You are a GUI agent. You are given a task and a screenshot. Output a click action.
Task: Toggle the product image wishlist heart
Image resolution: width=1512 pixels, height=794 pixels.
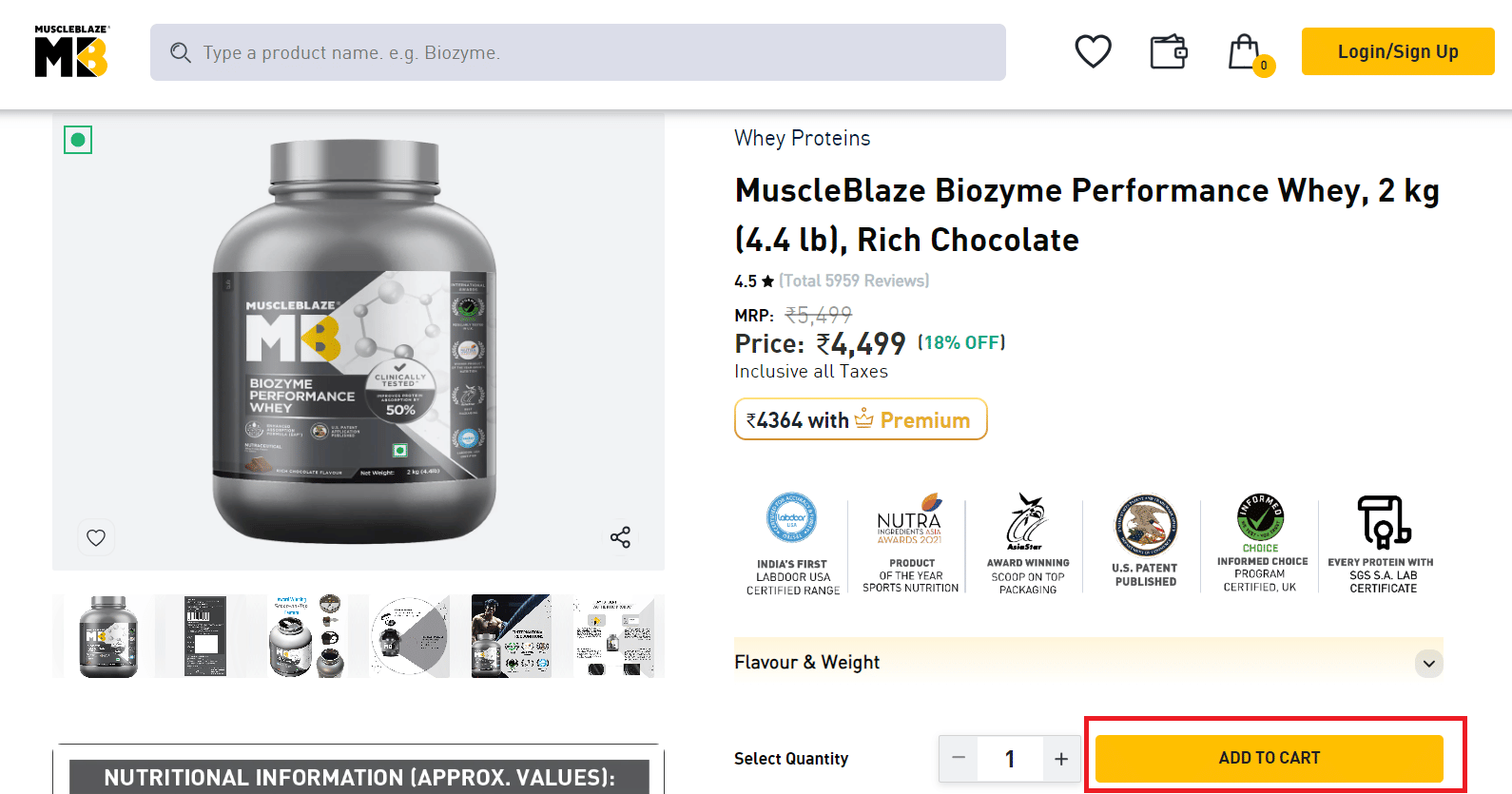96,537
